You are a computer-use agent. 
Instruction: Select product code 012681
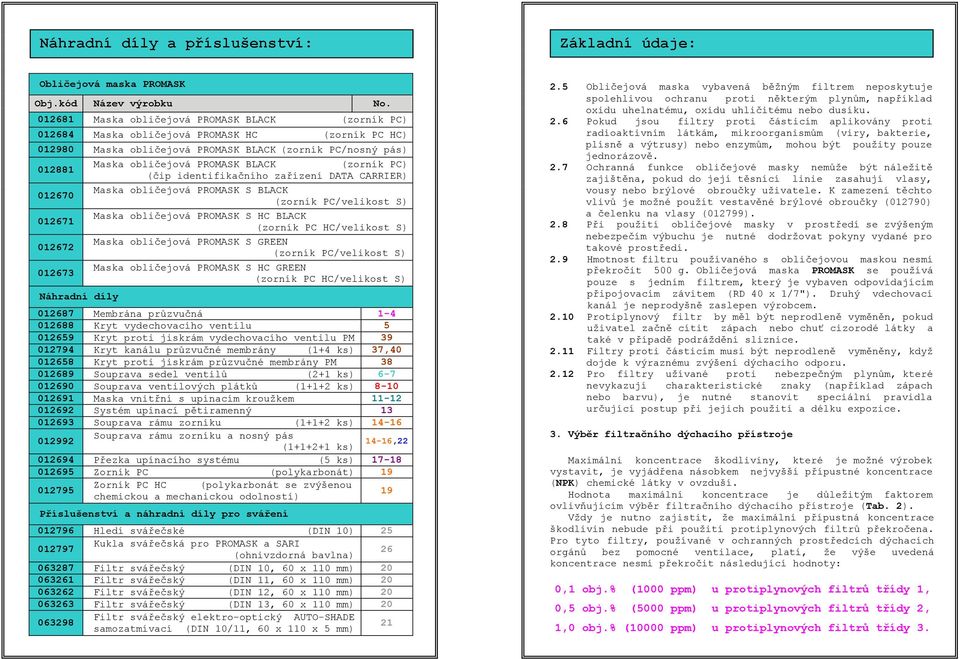[56, 120]
